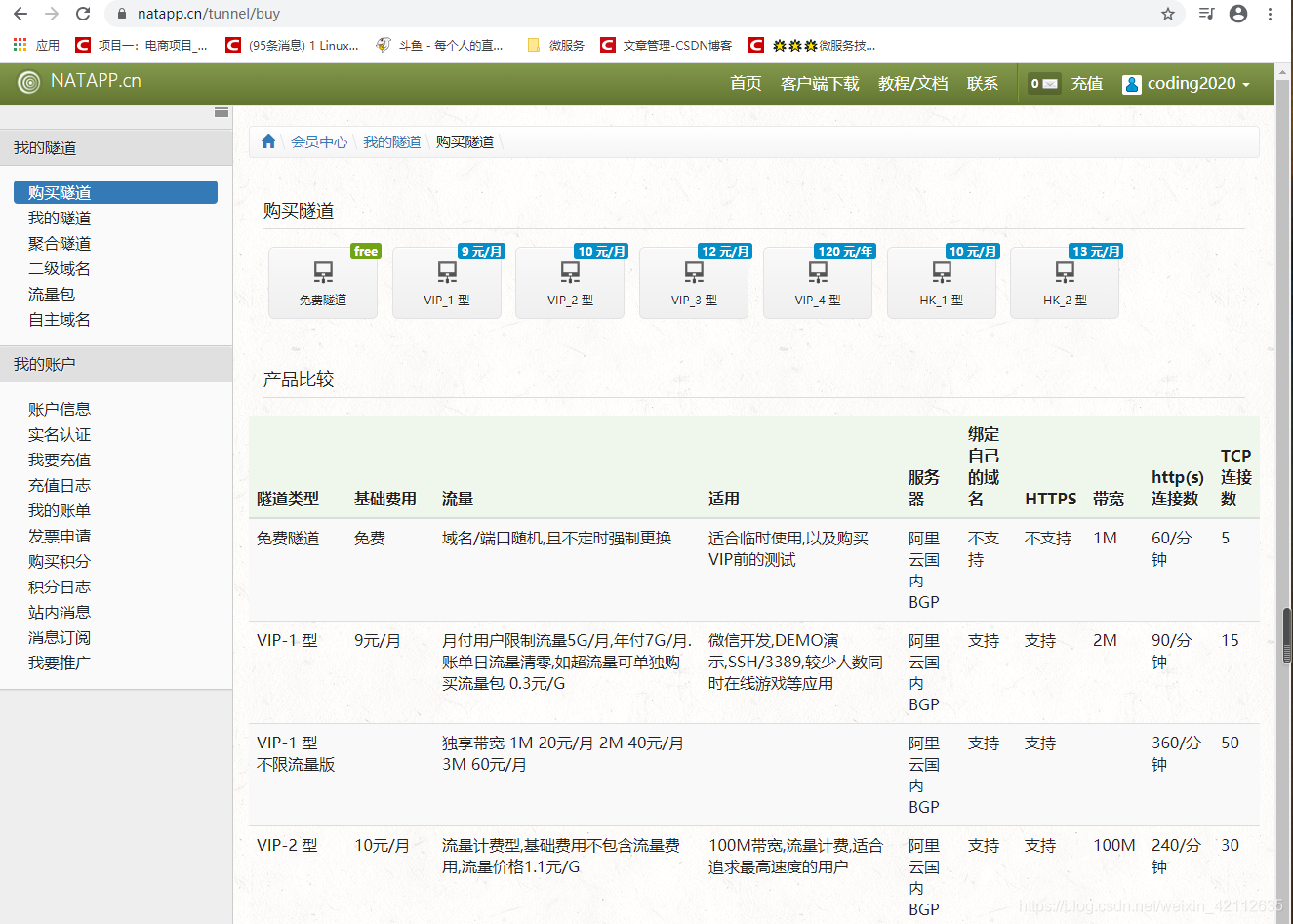Open 积分日志 in the sidebar
The width and height of the screenshot is (1293, 924).
point(60,586)
